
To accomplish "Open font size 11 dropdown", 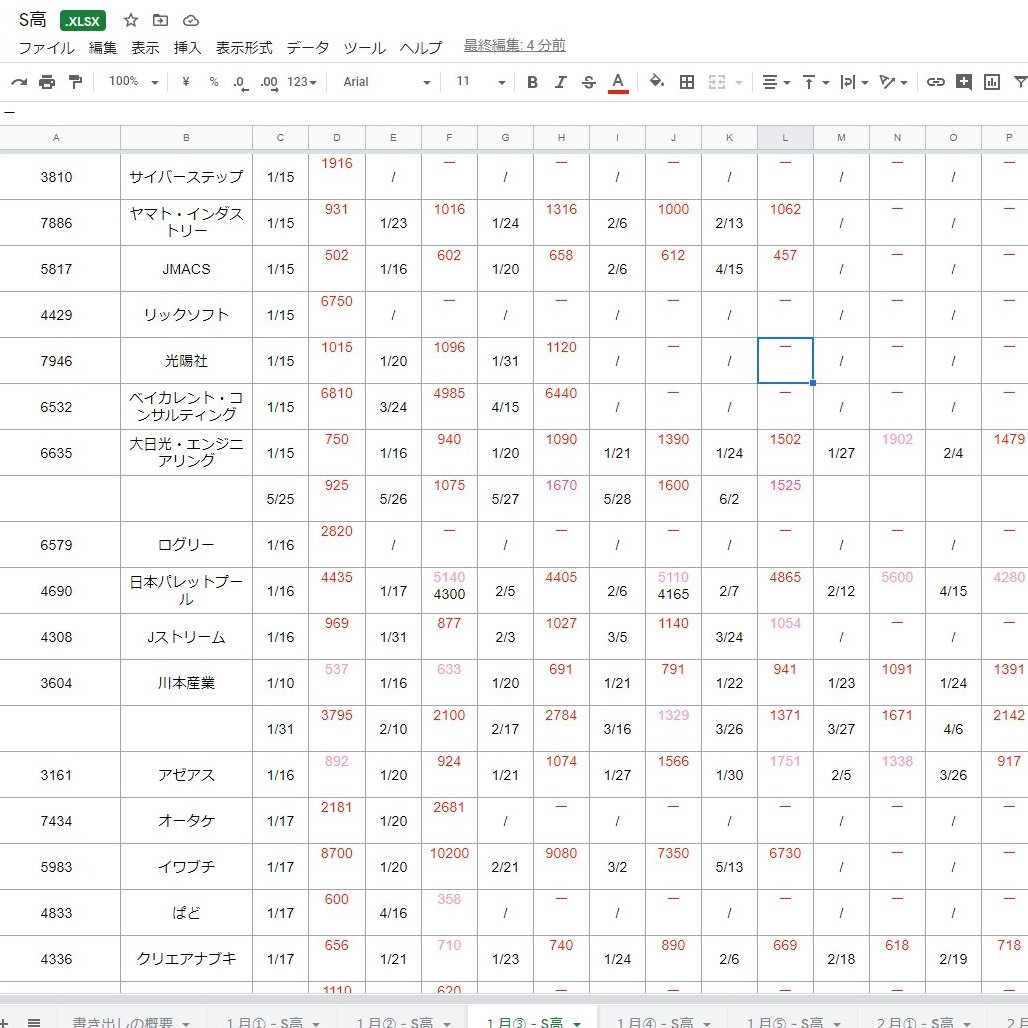I will (x=481, y=82).
